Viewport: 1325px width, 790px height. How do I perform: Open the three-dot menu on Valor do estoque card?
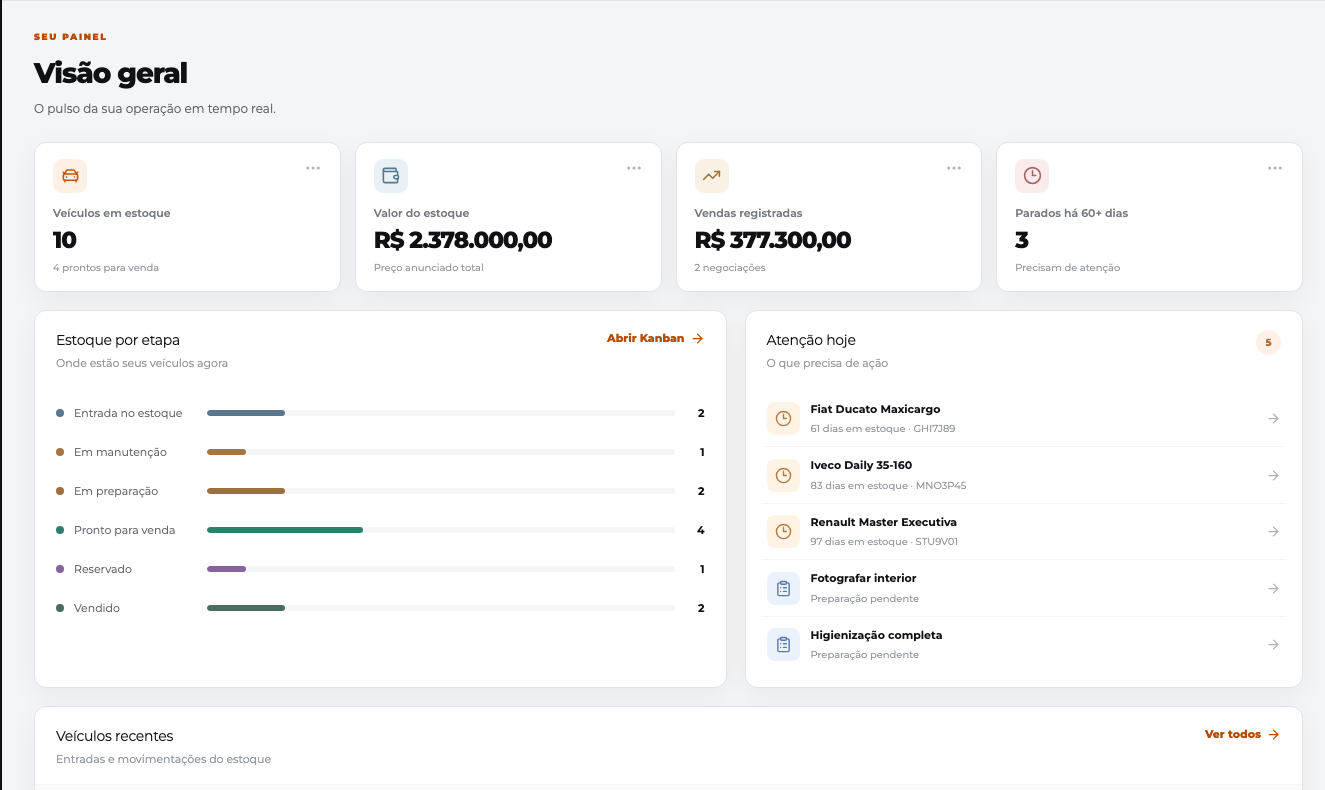(634, 168)
